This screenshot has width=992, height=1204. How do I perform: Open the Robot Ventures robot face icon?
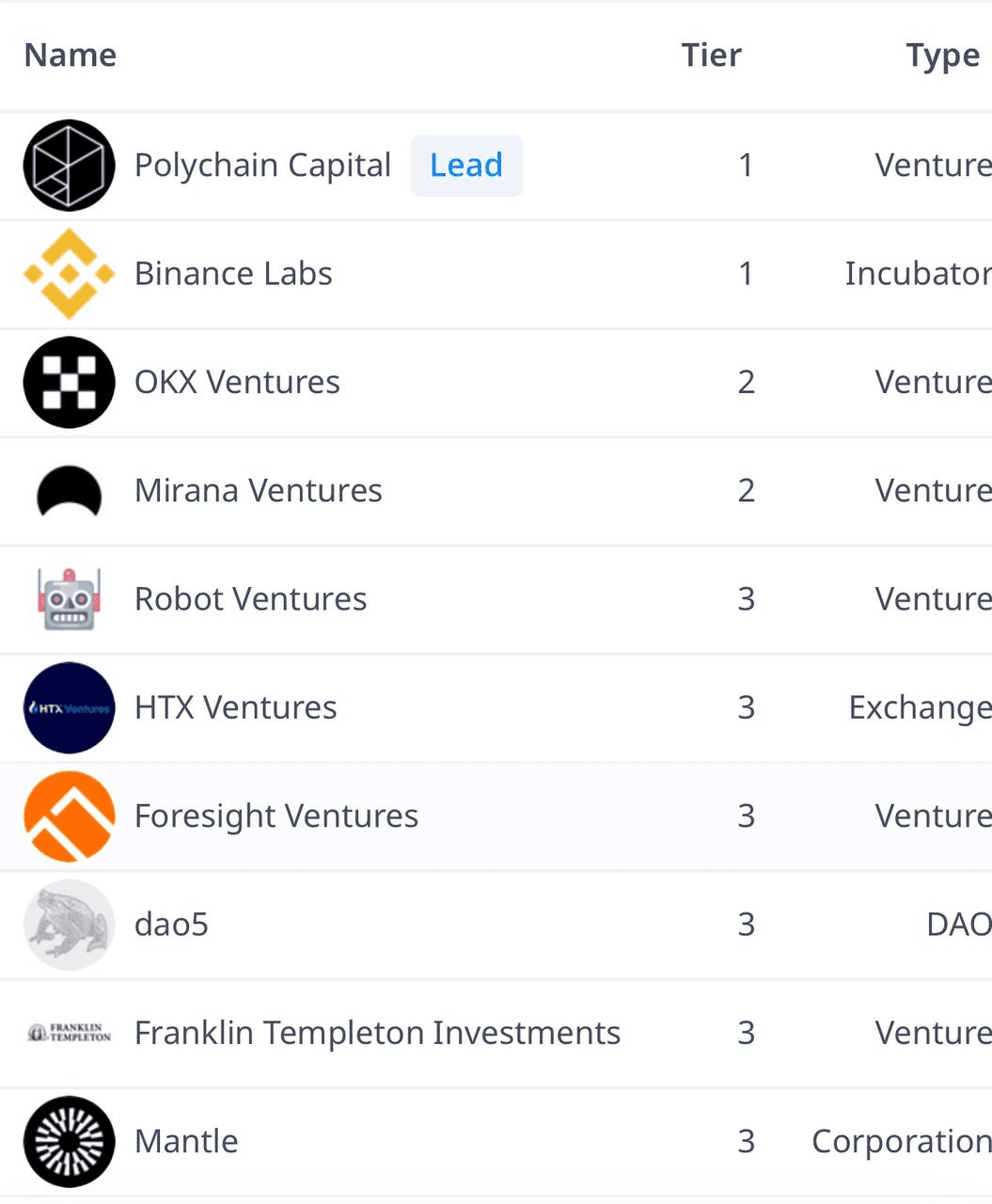(69, 599)
